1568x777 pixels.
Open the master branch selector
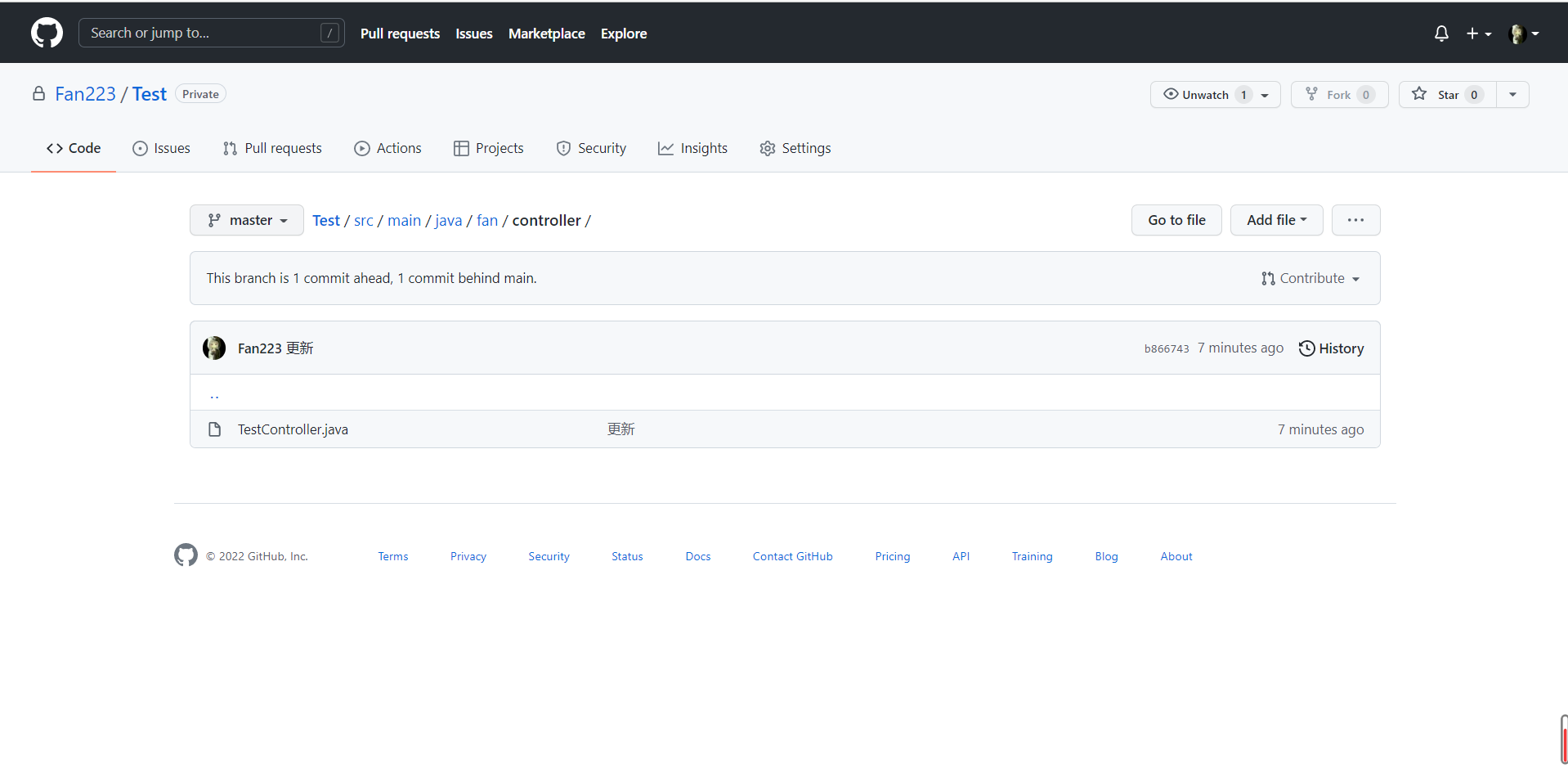247,220
